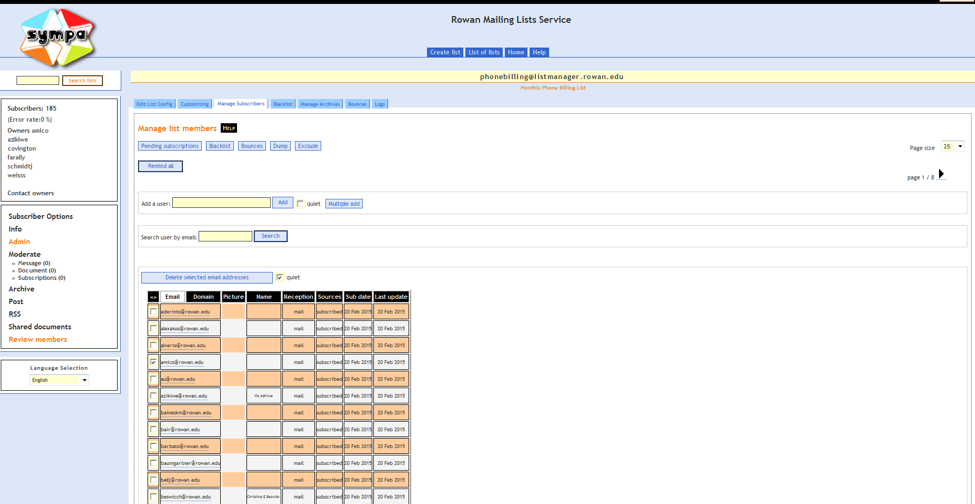Check the aderinto@rowan.edu checkbox
Image resolution: width=975 pixels, height=504 pixels.
click(153, 311)
